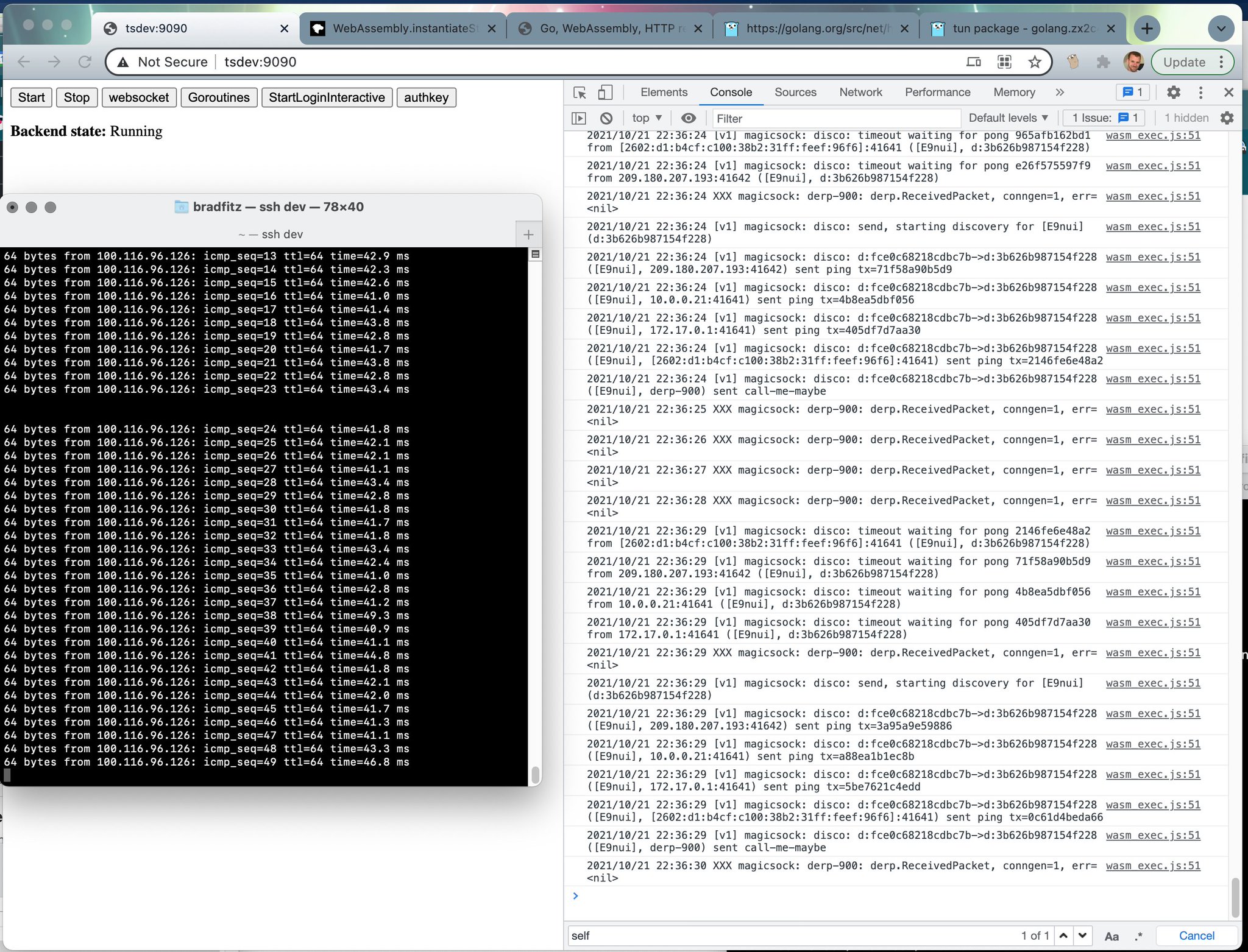Expand the Default levels dropdown
The image size is (1248, 952).
pyautogui.click(x=1008, y=118)
